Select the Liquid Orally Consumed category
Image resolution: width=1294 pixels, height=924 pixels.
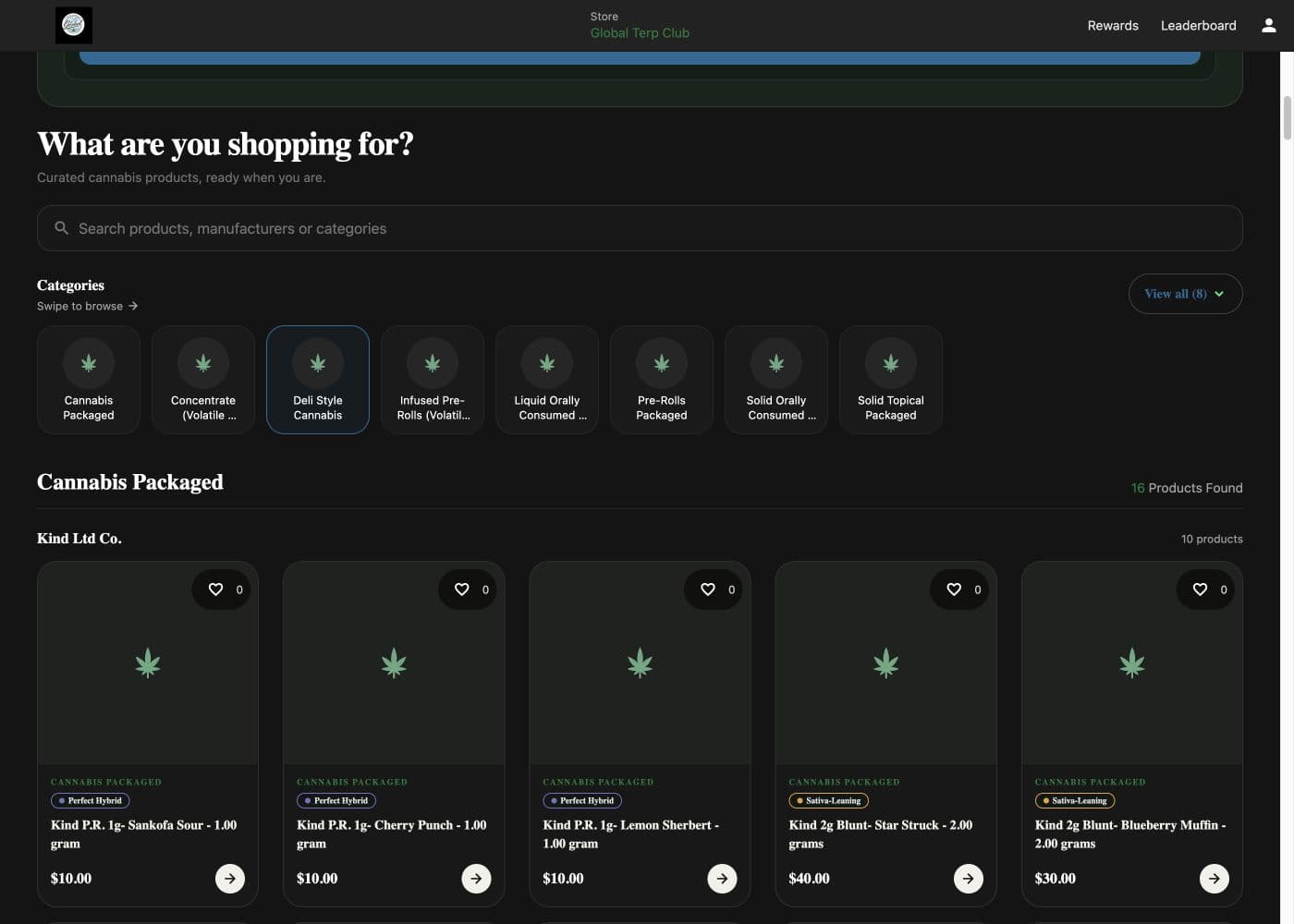(x=547, y=380)
